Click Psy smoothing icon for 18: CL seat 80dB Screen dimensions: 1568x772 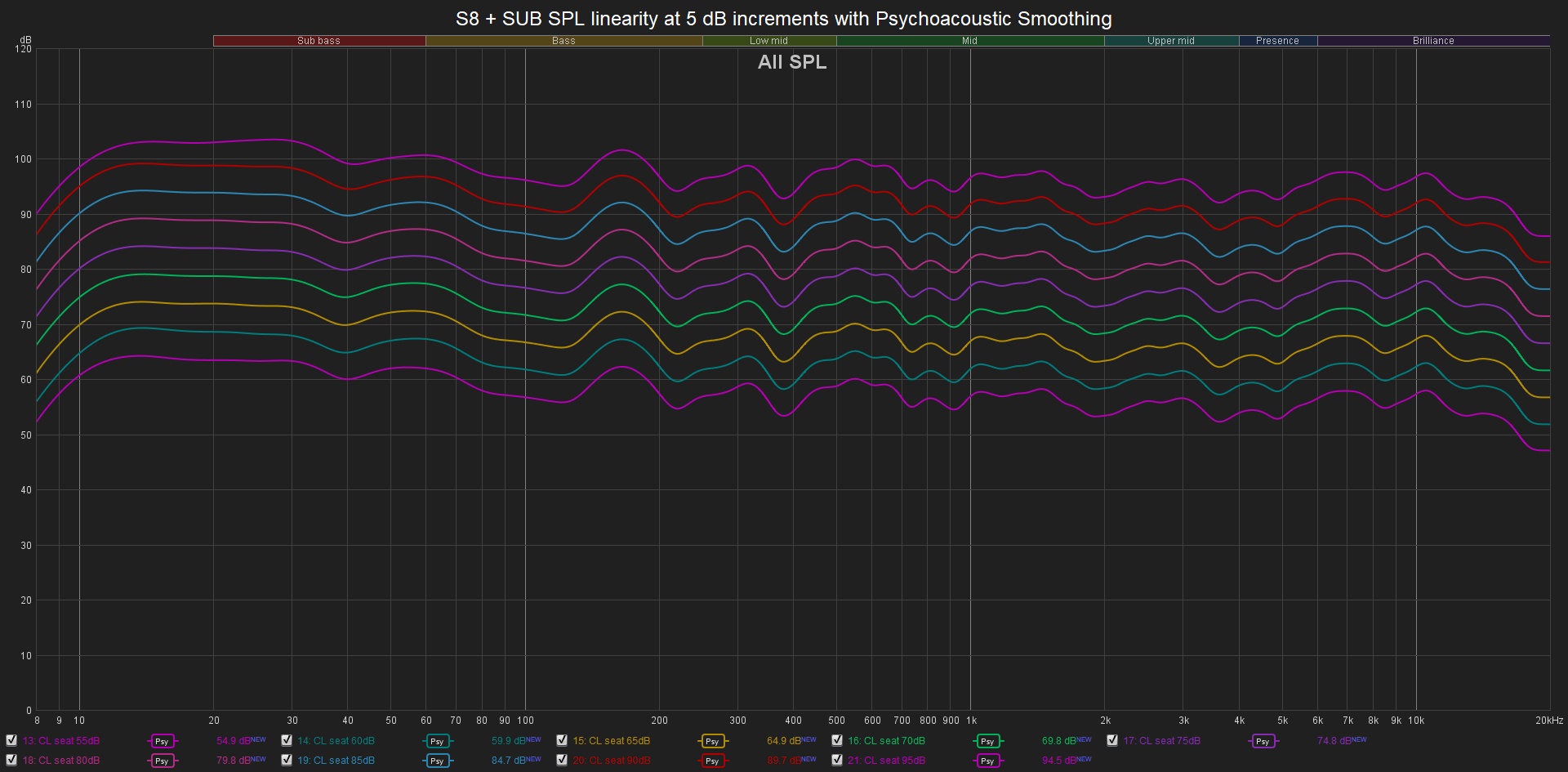click(162, 761)
